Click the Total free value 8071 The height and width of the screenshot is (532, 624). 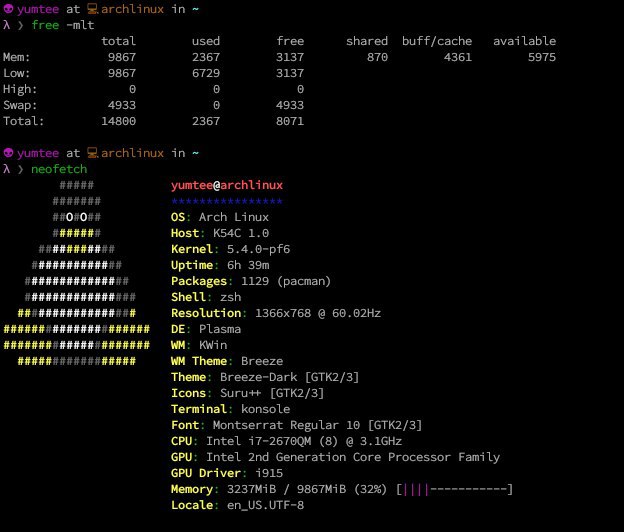[290, 121]
